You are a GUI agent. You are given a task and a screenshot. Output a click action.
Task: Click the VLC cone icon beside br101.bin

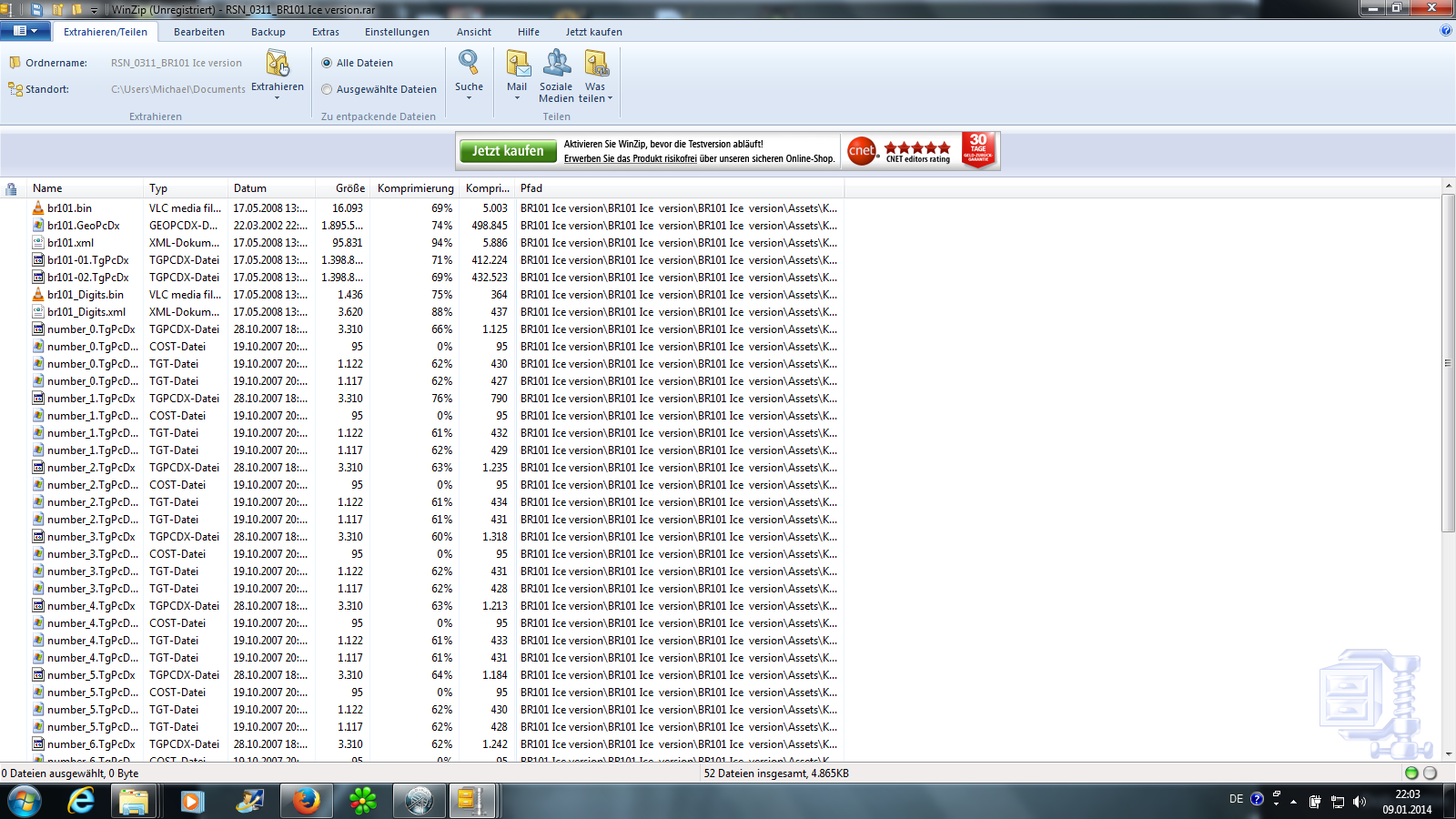click(38, 208)
